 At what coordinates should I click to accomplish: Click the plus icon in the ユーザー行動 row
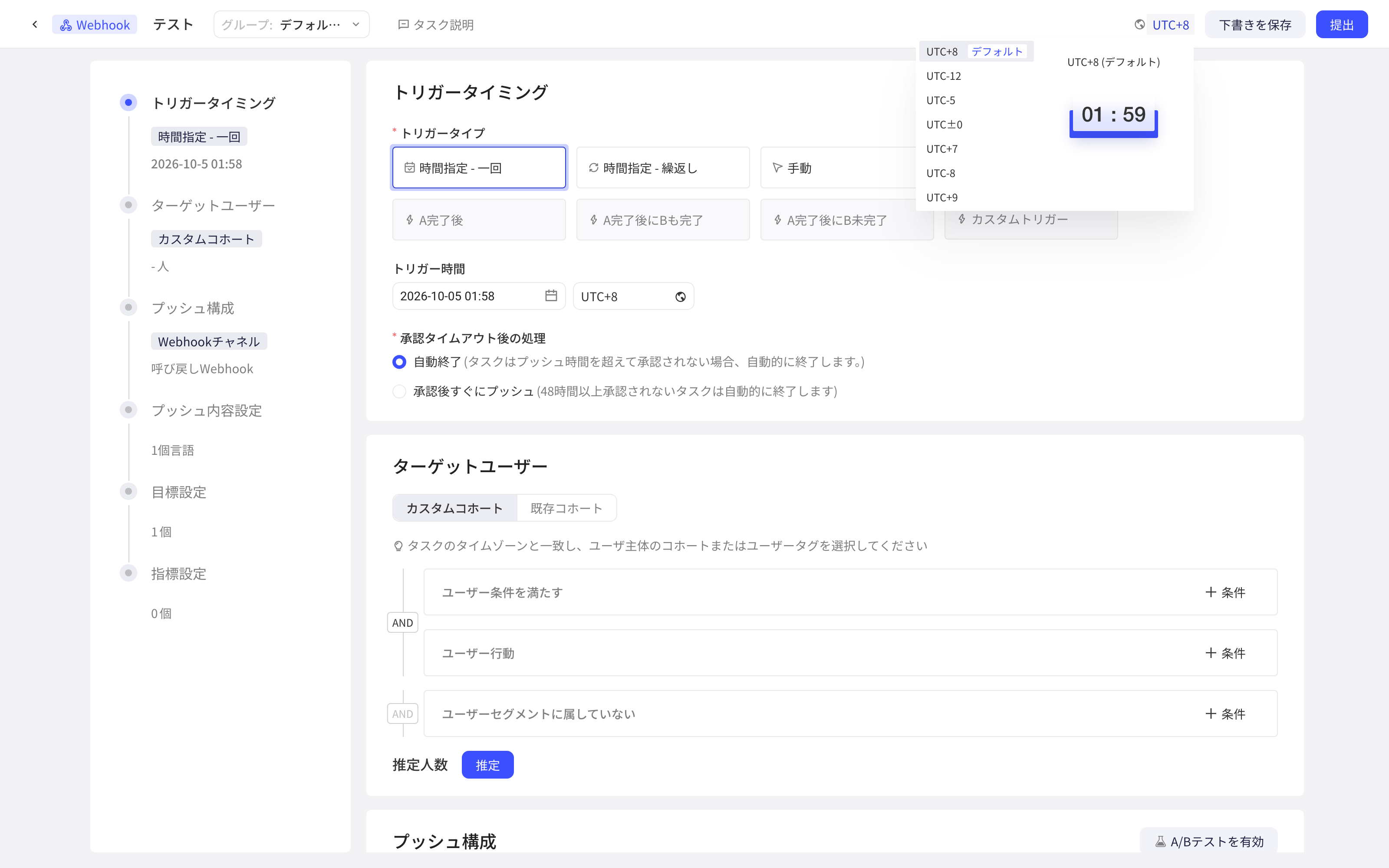pyautogui.click(x=1211, y=653)
